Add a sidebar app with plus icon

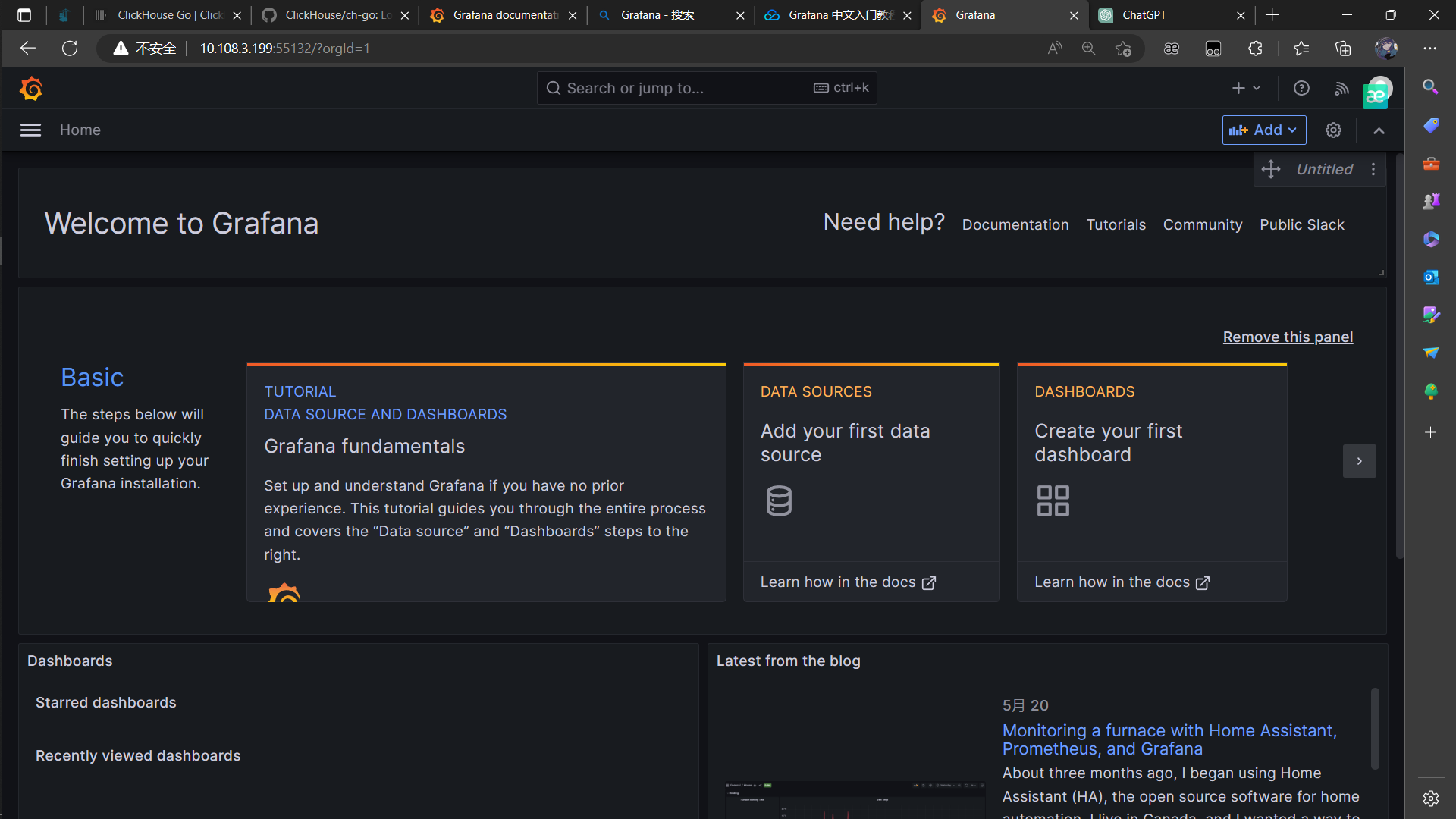coord(1430,432)
